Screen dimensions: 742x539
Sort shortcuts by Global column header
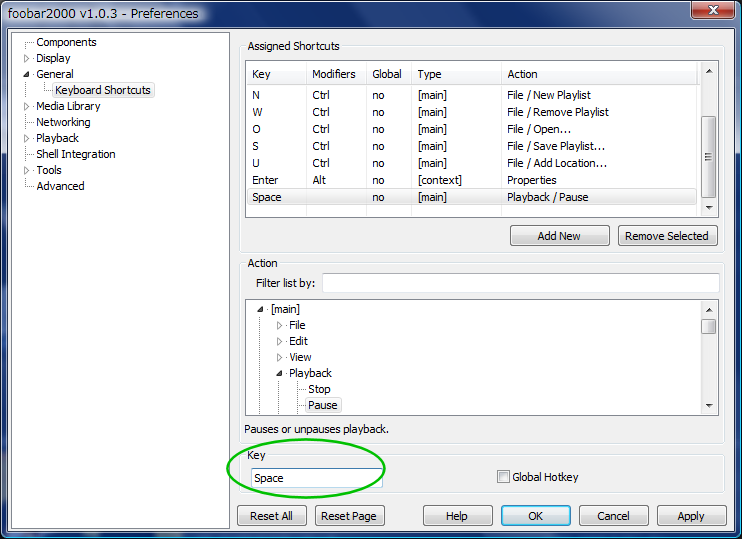[x=389, y=74]
